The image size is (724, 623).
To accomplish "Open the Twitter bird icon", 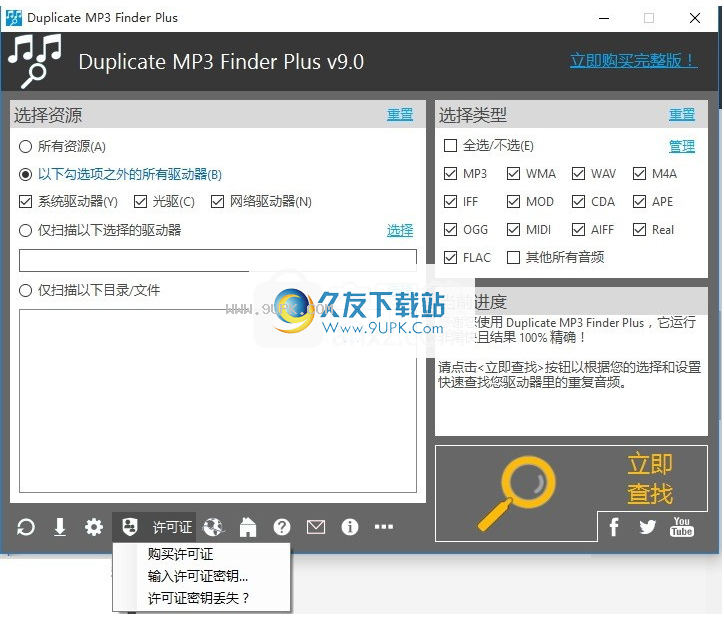I will point(647,527).
